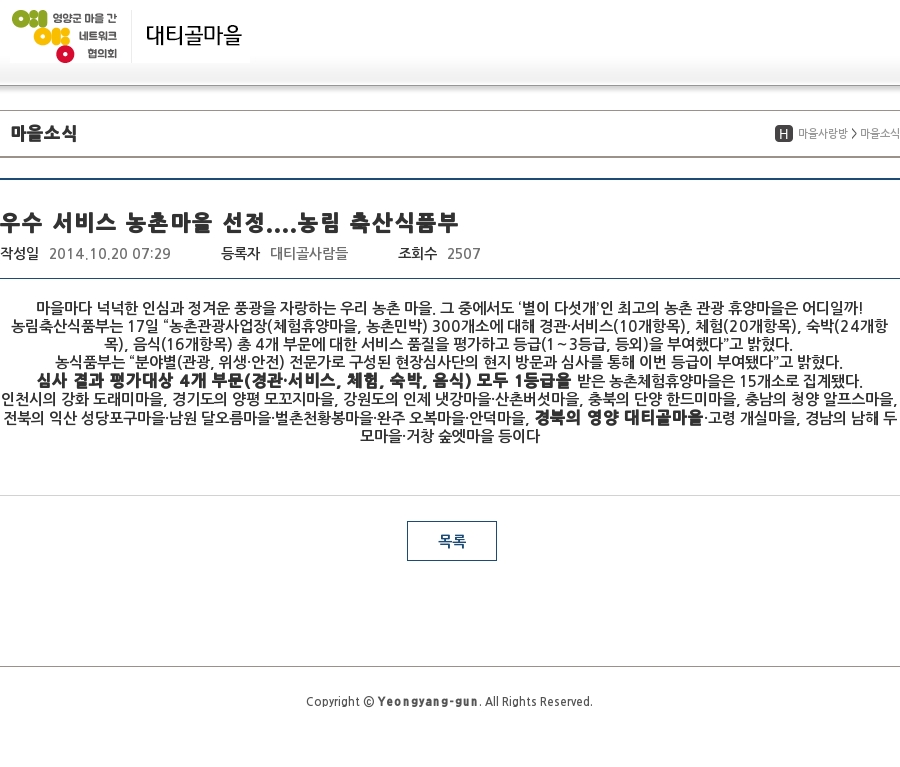The height and width of the screenshot is (767, 900).
Task: Click the home 'H' breadcrumb icon
Action: pos(784,134)
